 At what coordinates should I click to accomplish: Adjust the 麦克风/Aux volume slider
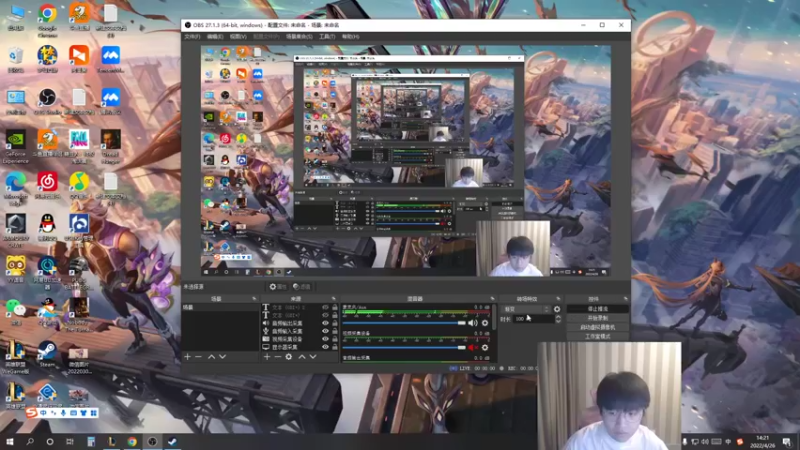pyautogui.click(x=404, y=323)
